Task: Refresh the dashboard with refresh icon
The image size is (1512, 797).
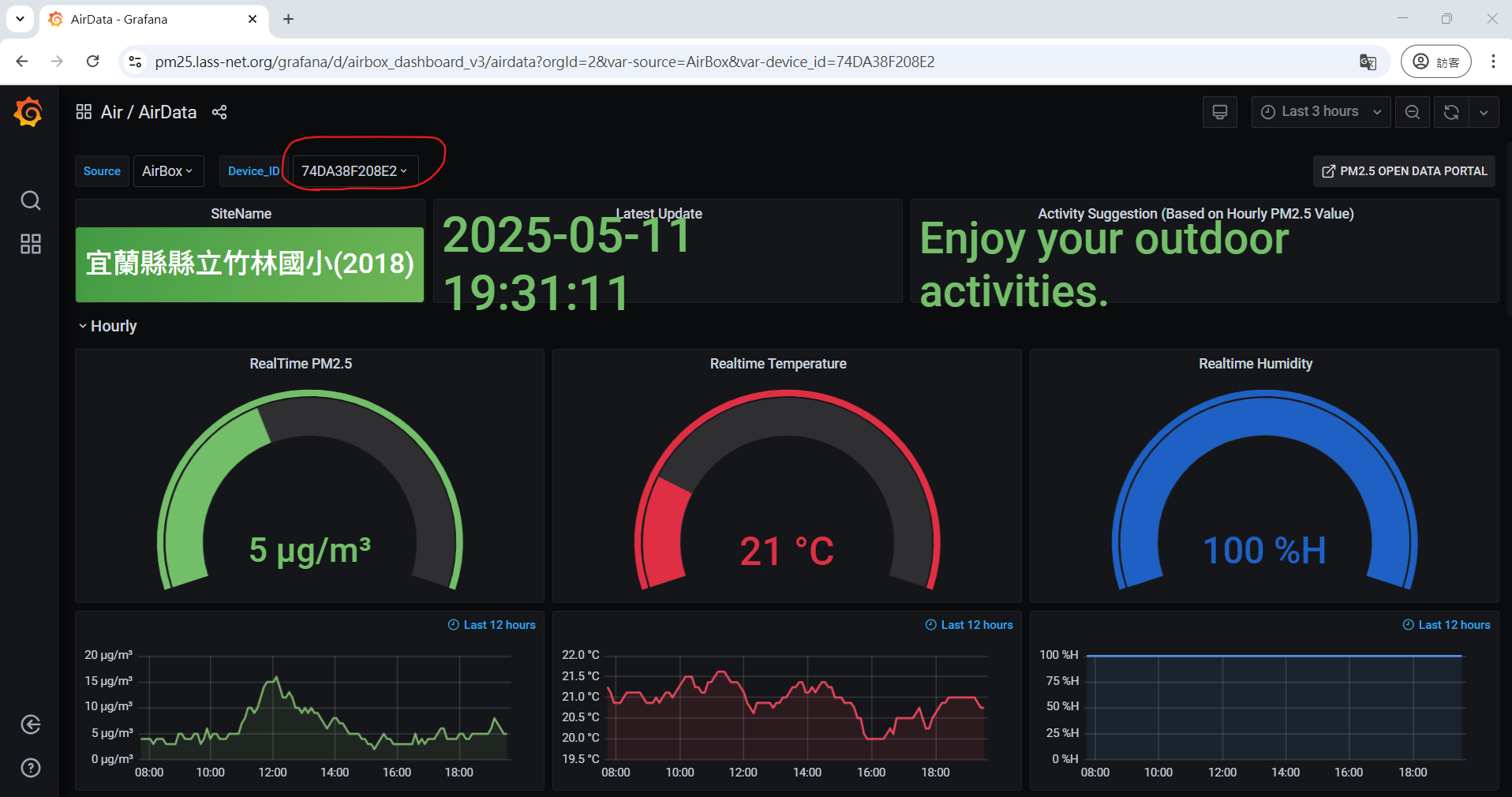Action: (x=1450, y=112)
